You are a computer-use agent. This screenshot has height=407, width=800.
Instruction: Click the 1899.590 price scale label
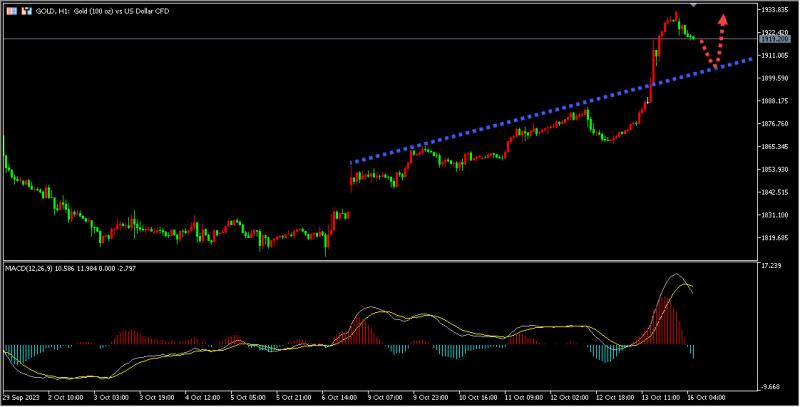(776, 78)
